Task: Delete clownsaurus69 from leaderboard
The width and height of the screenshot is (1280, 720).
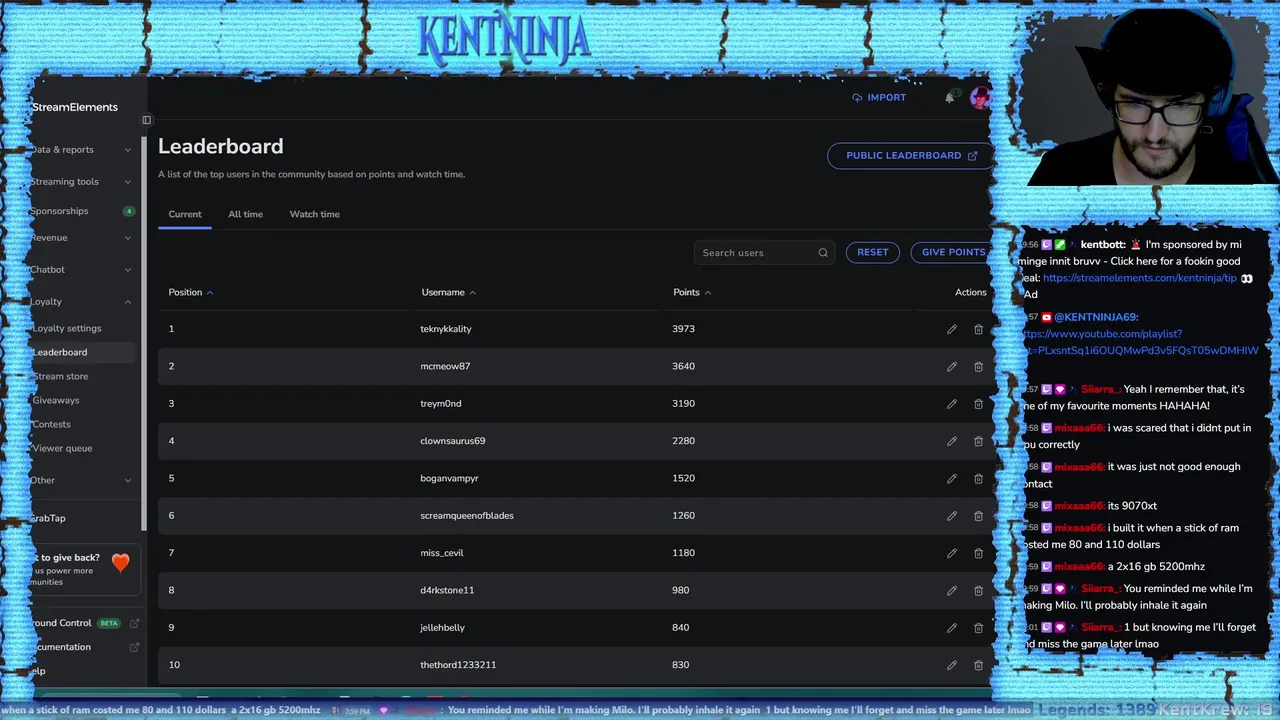Action: pos(978,441)
